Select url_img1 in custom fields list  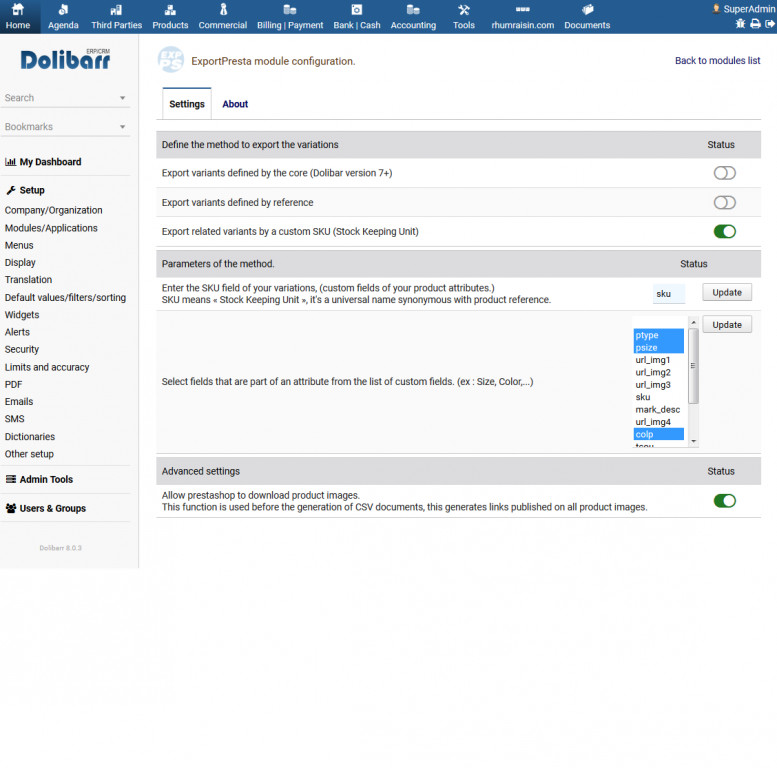pyautogui.click(x=659, y=360)
